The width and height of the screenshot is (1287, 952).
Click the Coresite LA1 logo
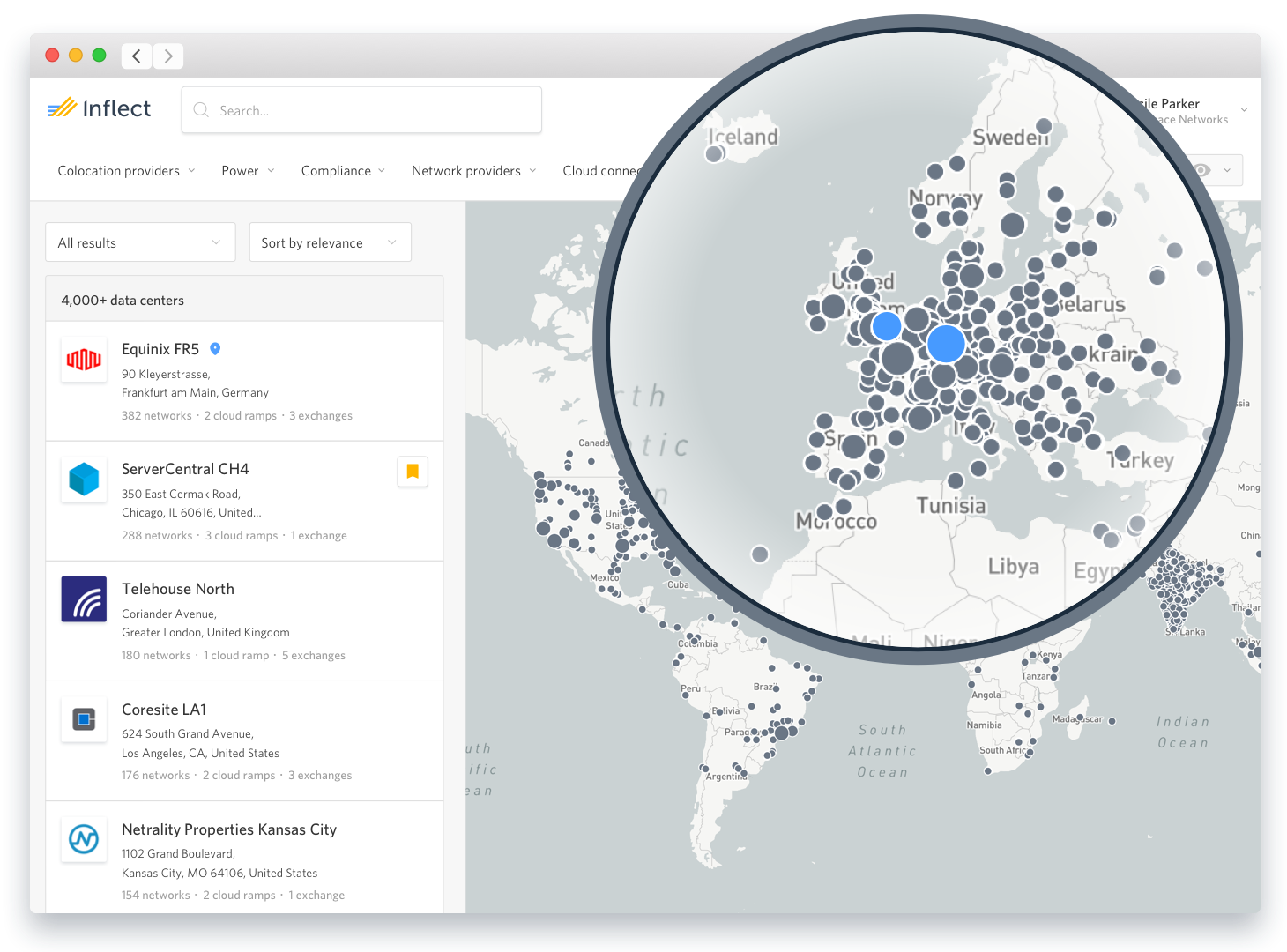pyautogui.click(x=84, y=719)
